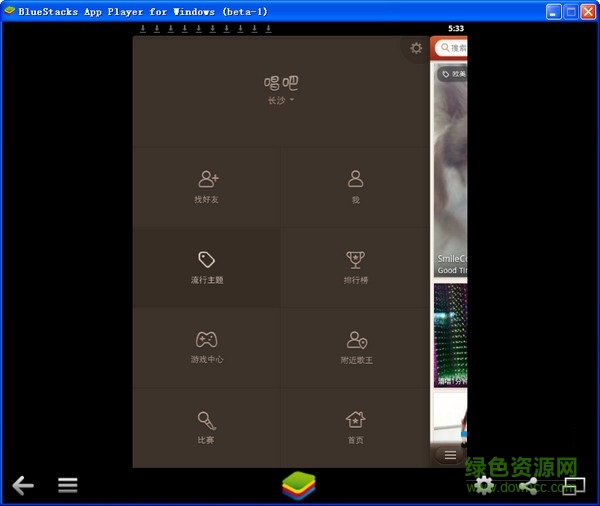The image size is (600, 506).
Task: Toggle full screen icon in bottom bar
Action: point(574,486)
